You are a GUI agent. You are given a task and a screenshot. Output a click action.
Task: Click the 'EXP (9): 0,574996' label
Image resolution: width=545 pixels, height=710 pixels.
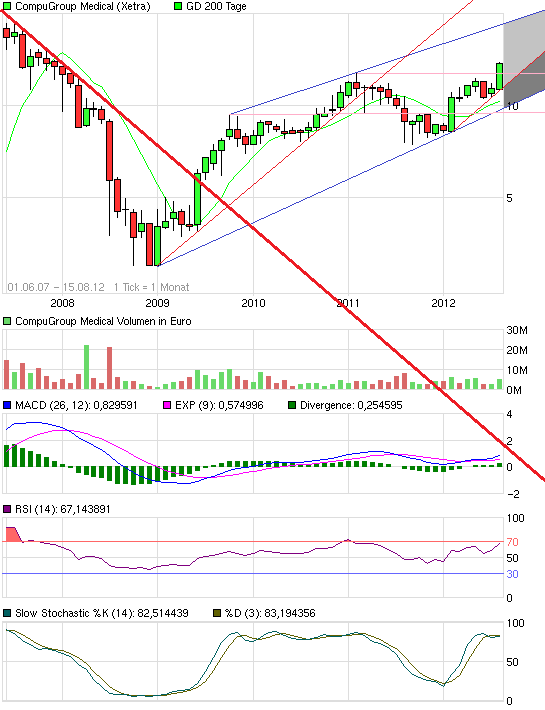point(219,405)
